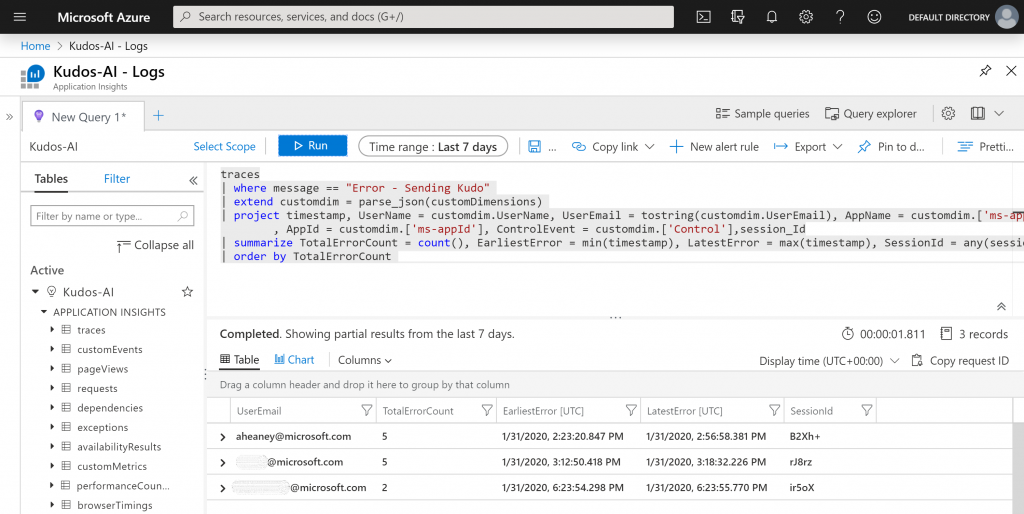The image size is (1024, 514).
Task: Add a new query tab
Action: click(159, 116)
